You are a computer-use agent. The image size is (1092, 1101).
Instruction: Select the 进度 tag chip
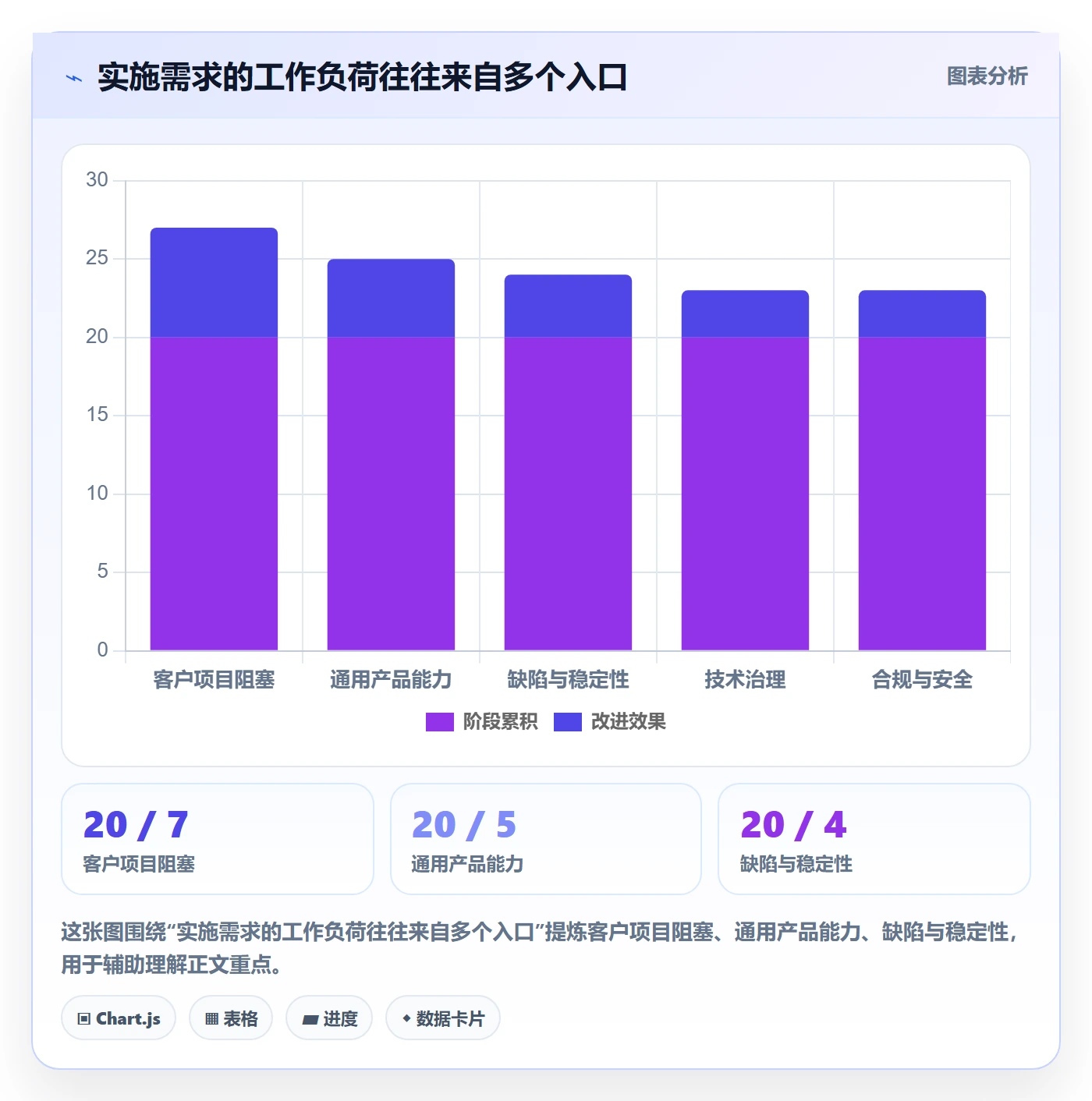[x=329, y=1018]
